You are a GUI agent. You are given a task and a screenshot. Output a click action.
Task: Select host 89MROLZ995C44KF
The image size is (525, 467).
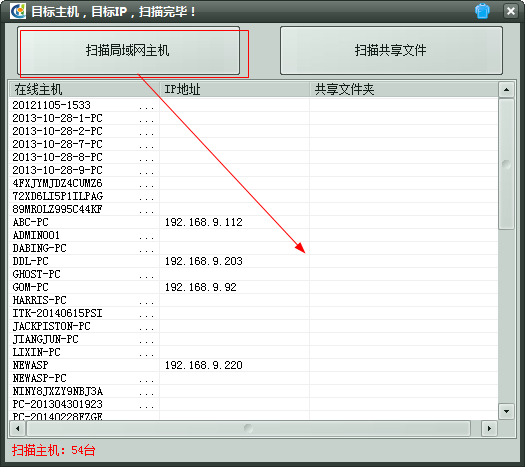coord(57,209)
